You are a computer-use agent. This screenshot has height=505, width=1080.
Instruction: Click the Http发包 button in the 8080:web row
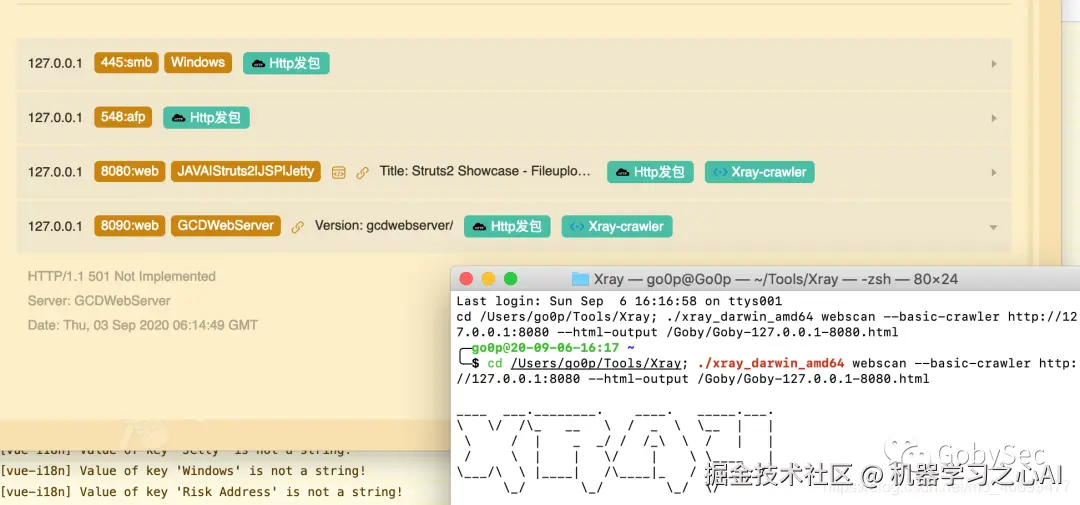[650, 172]
